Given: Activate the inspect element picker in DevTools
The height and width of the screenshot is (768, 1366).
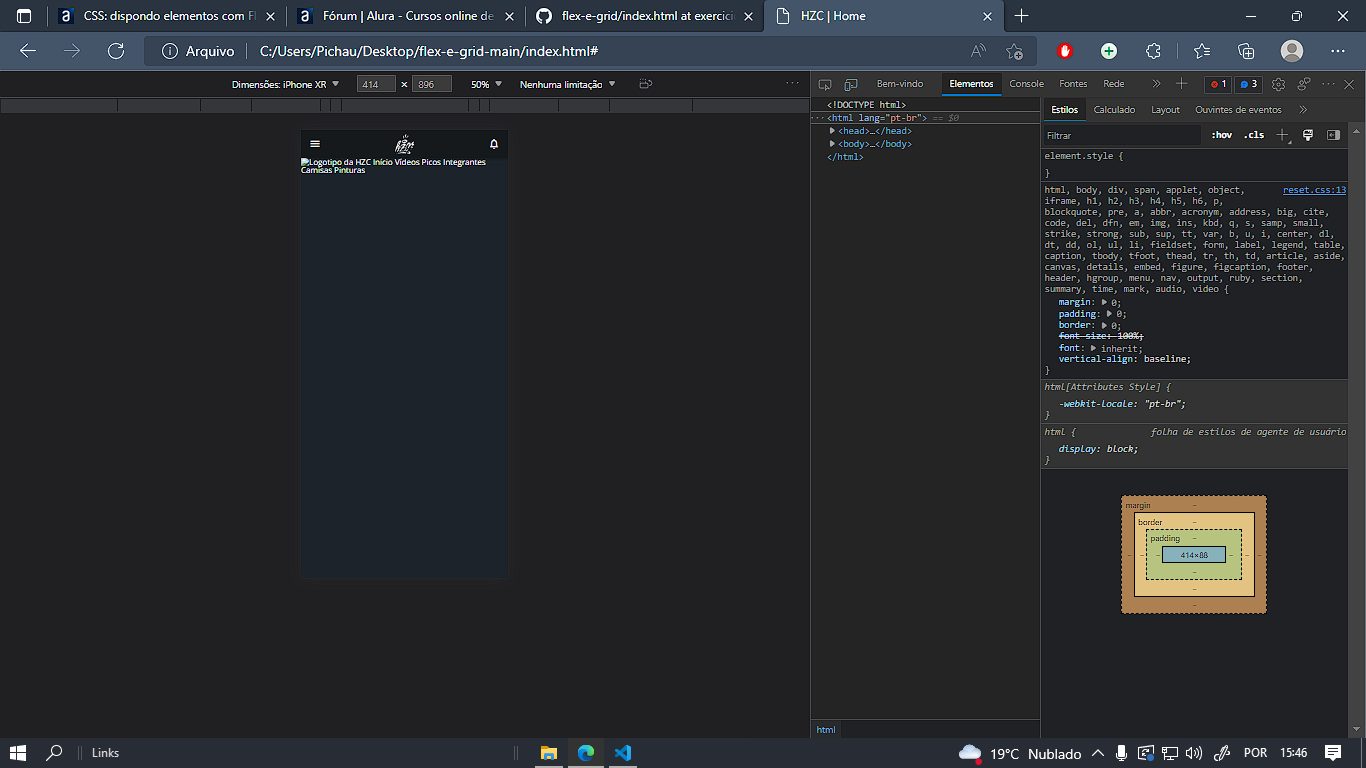Looking at the screenshot, I should click(826, 84).
